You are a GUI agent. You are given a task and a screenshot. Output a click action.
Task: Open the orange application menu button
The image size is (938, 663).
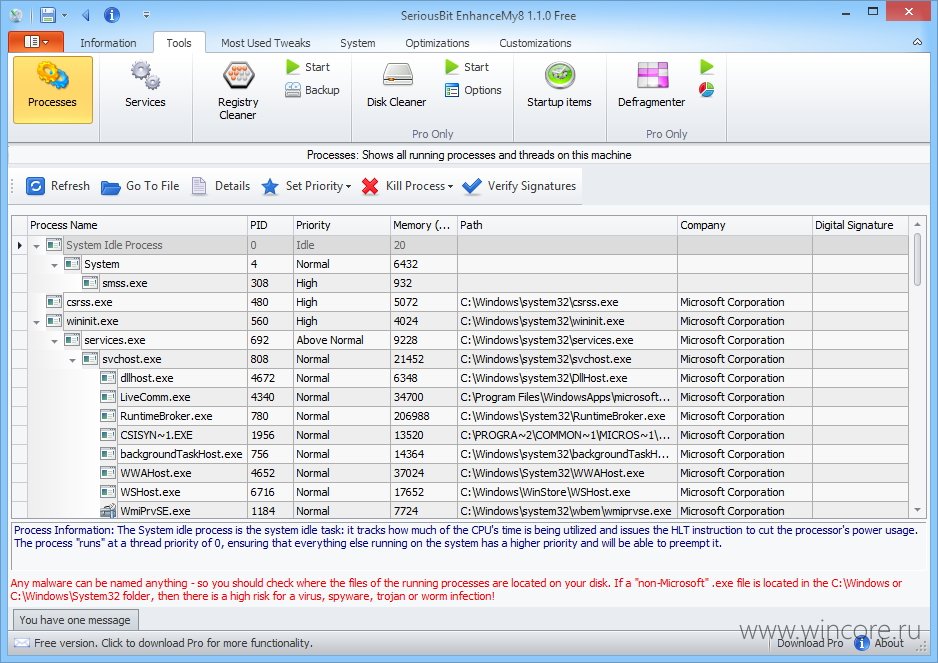36,41
